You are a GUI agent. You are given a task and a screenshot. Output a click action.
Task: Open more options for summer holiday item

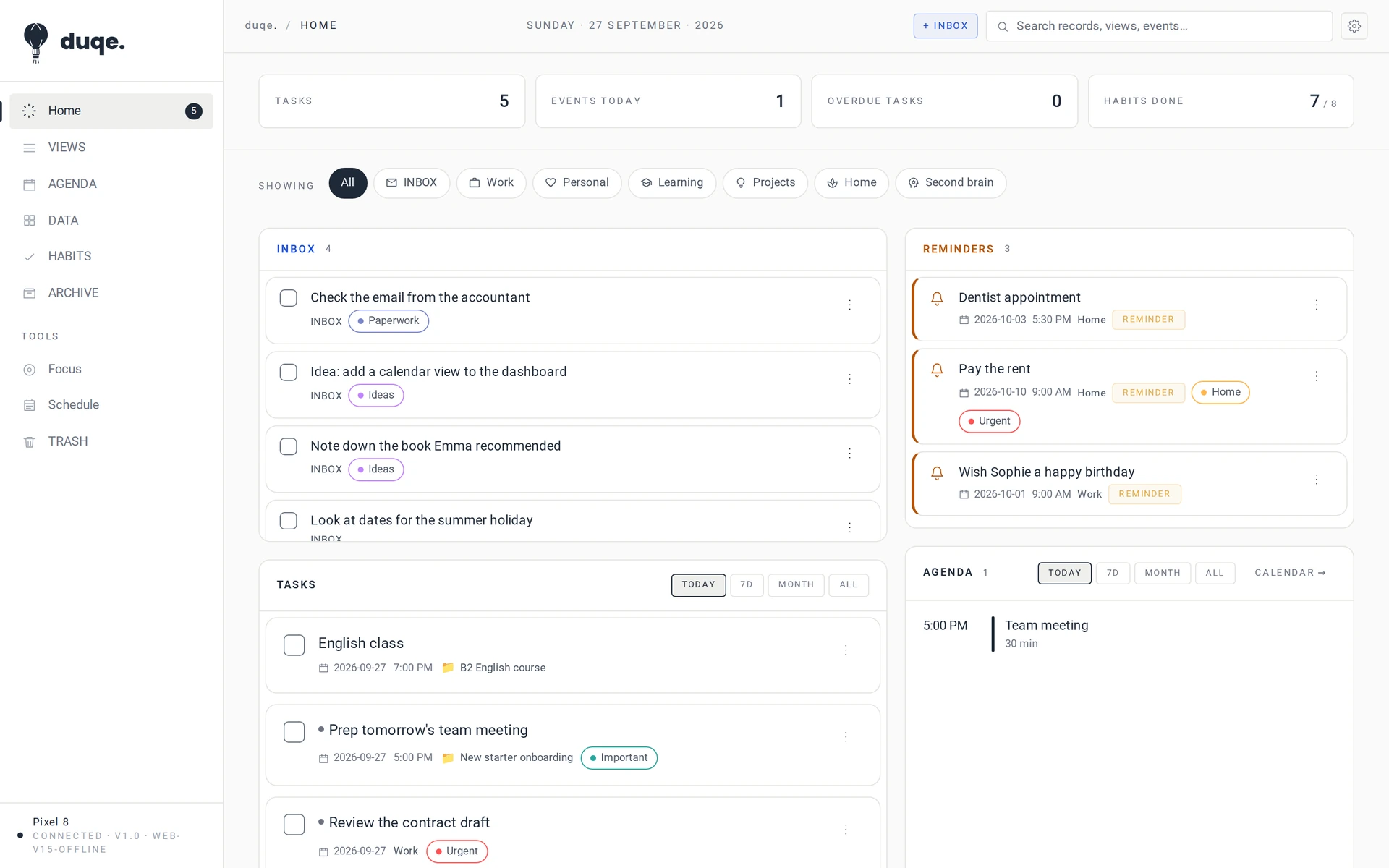coord(849,527)
